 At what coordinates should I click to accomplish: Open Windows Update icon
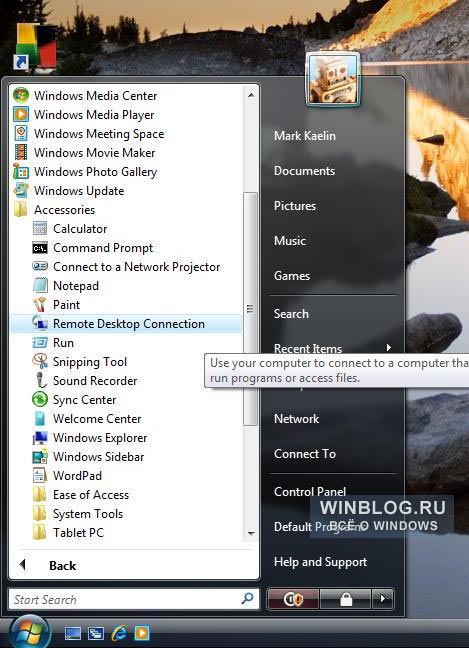point(21,191)
